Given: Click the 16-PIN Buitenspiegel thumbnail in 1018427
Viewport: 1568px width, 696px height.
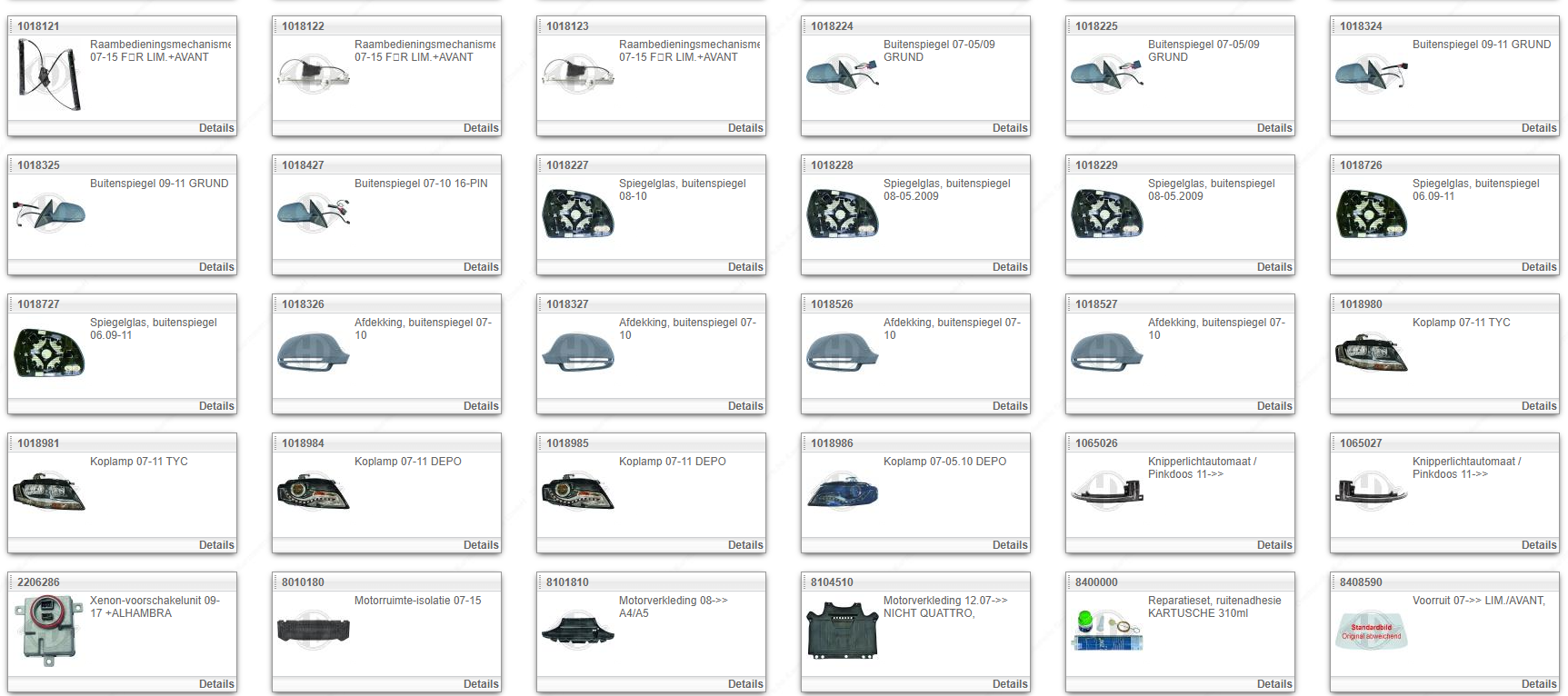Looking at the screenshot, I should point(313,214).
